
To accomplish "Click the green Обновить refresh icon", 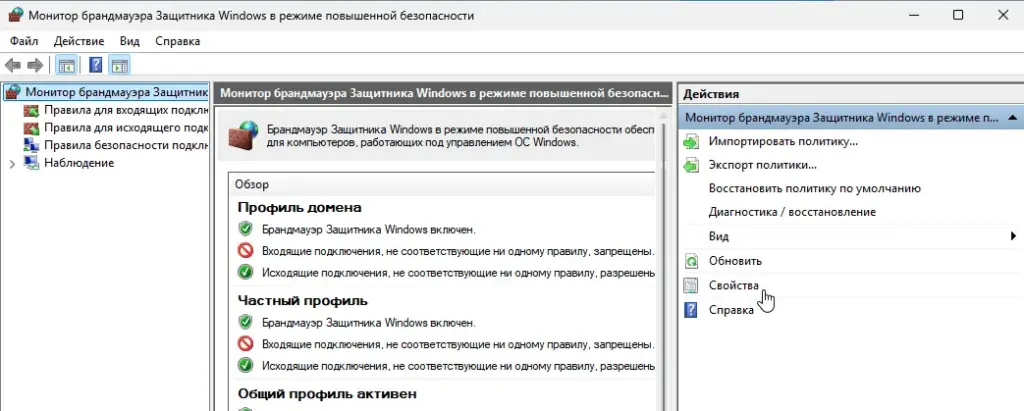I will pyautogui.click(x=691, y=261).
